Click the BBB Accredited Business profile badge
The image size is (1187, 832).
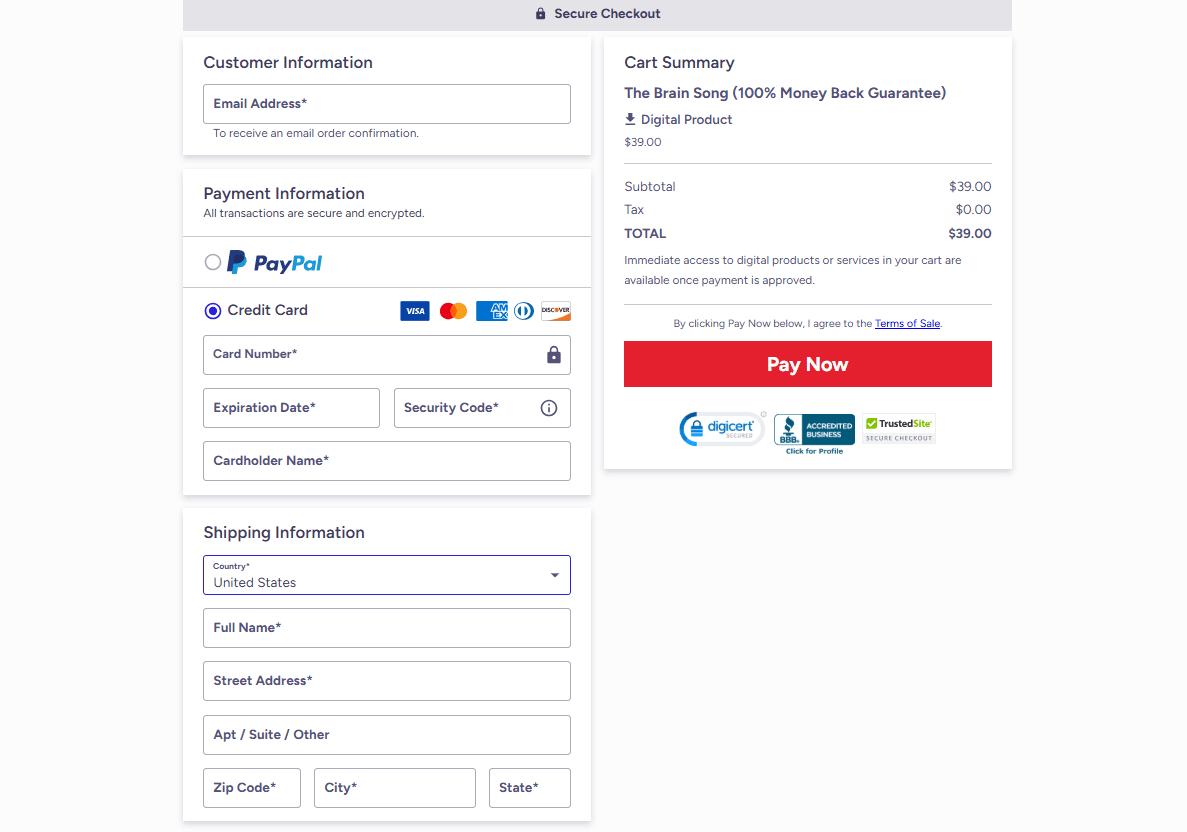tap(813, 429)
